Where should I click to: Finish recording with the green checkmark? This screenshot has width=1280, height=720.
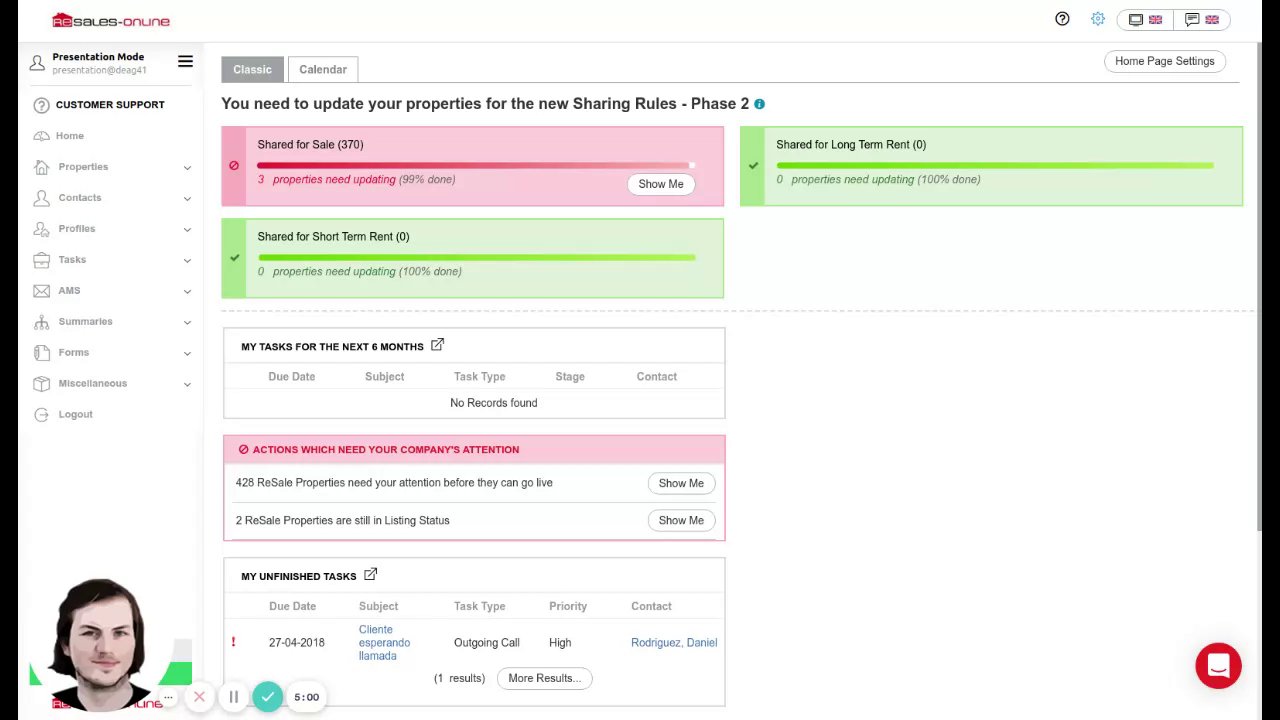(x=267, y=697)
